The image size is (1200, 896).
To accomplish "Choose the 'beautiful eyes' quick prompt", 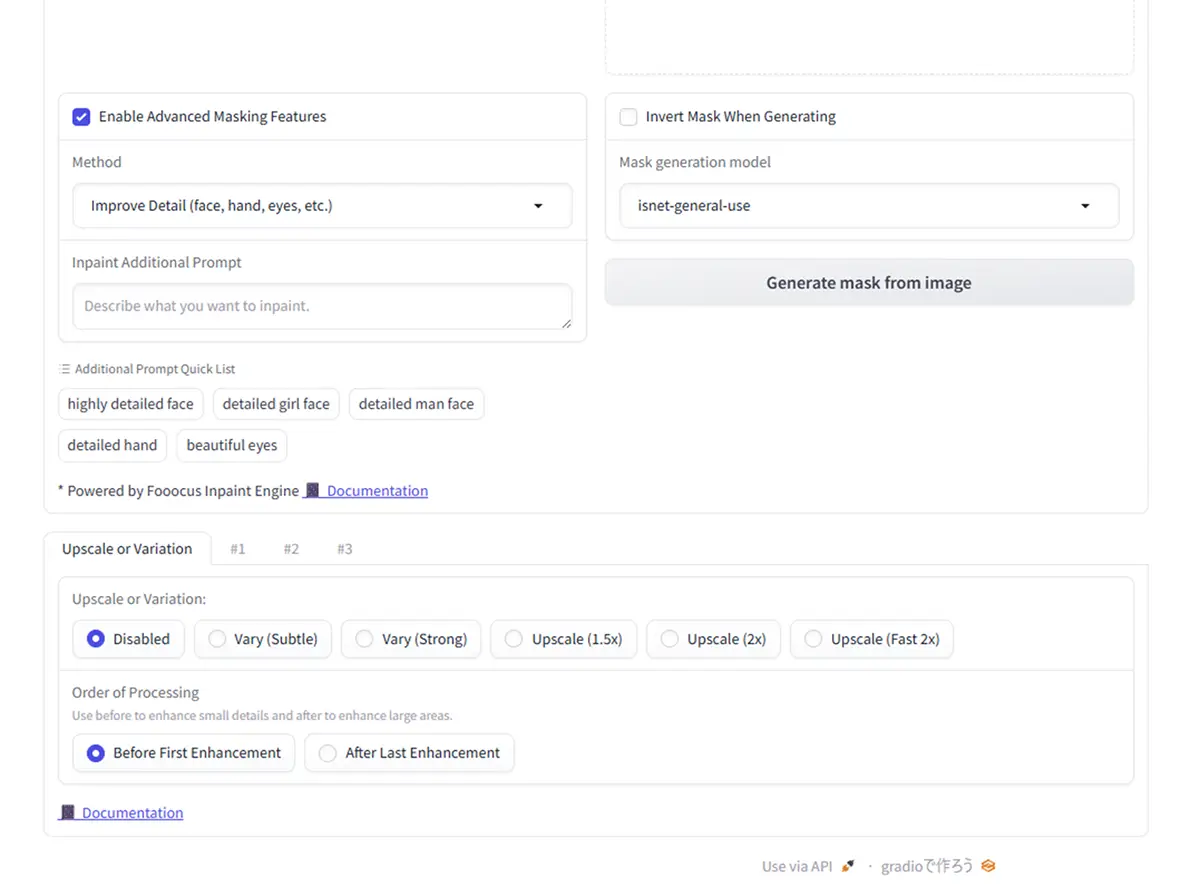I will point(231,445).
